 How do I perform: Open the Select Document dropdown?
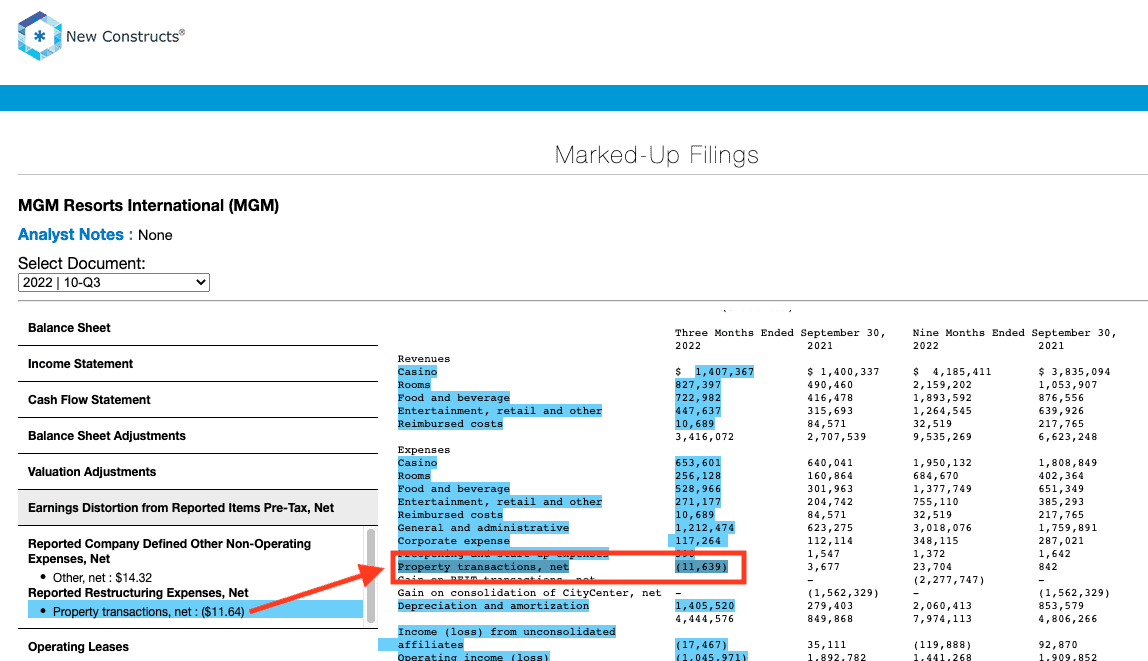pos(113,283)
